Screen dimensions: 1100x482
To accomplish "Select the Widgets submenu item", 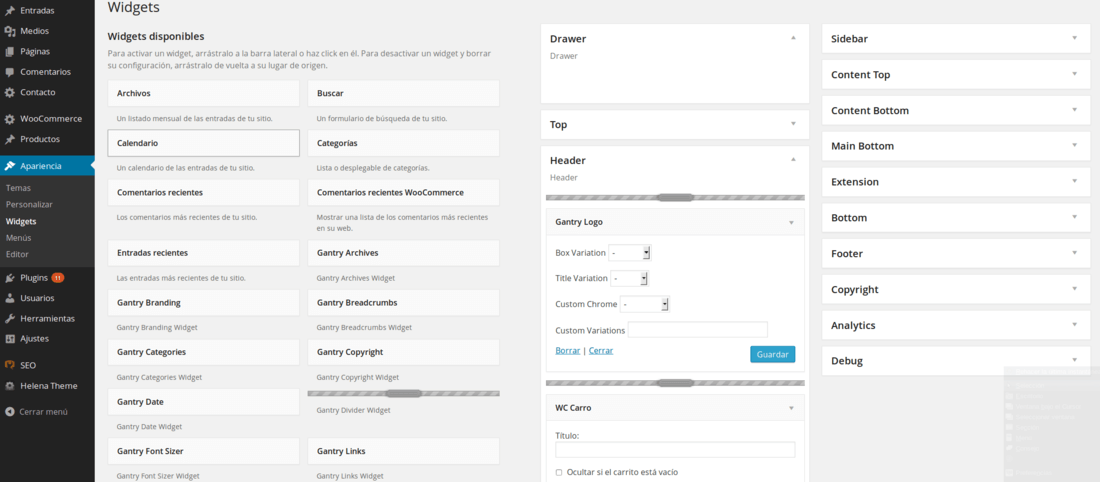I will click(21, 221).
